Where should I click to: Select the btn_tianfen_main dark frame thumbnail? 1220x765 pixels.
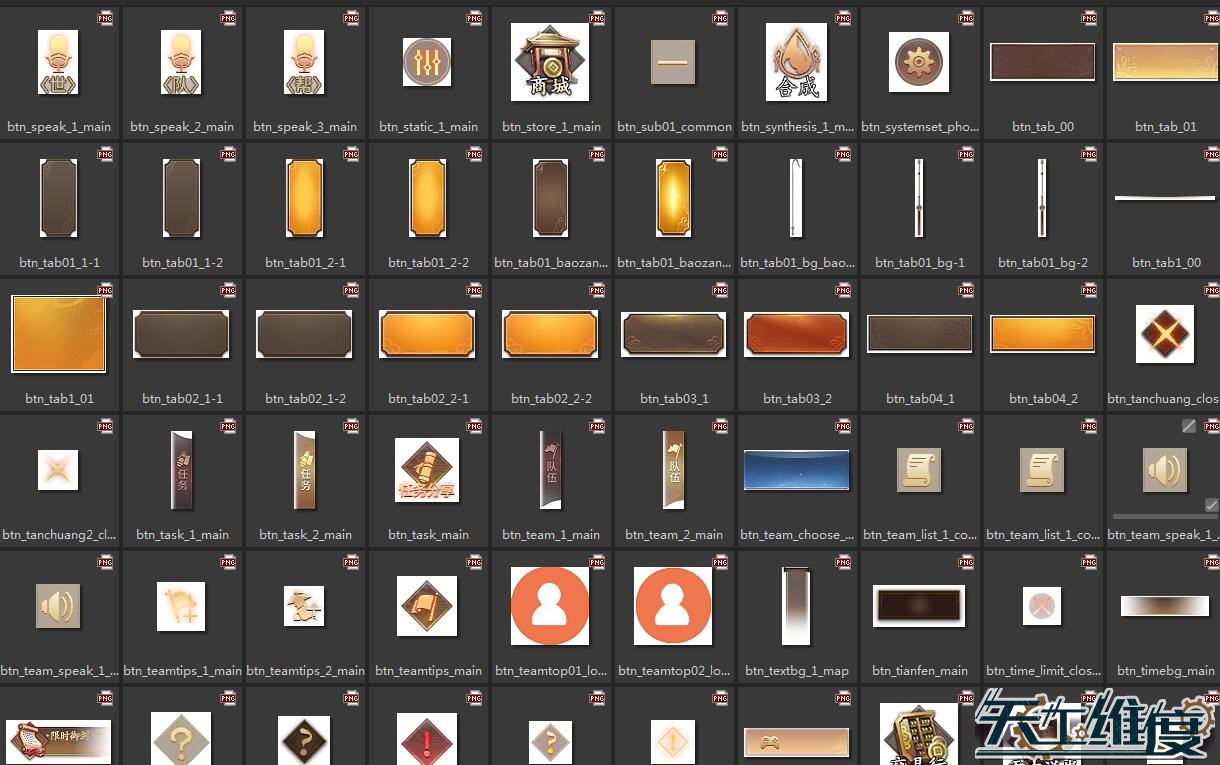click(x=919, y=606)
